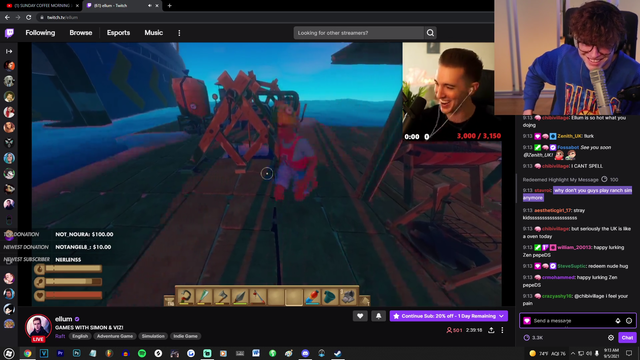Click the search magnifier button

pyautogui.click(x=430, y=33)
